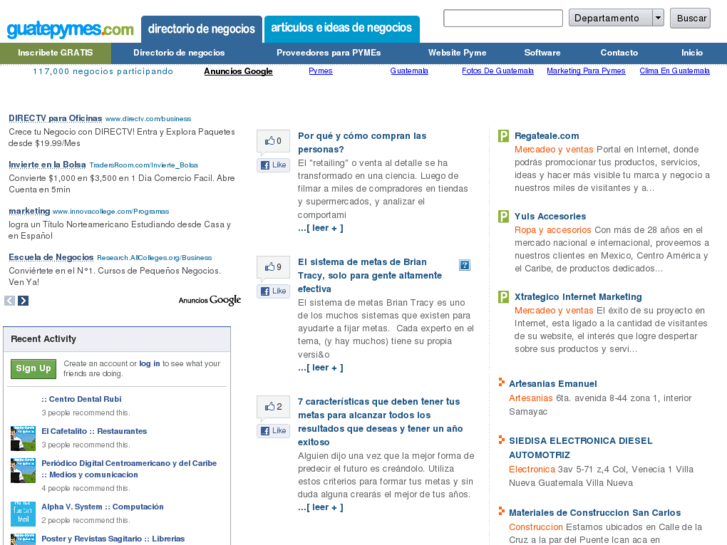Screen dimensions: 727x545
Task: Open the Regateale.com listing
Action: [547, 136]
